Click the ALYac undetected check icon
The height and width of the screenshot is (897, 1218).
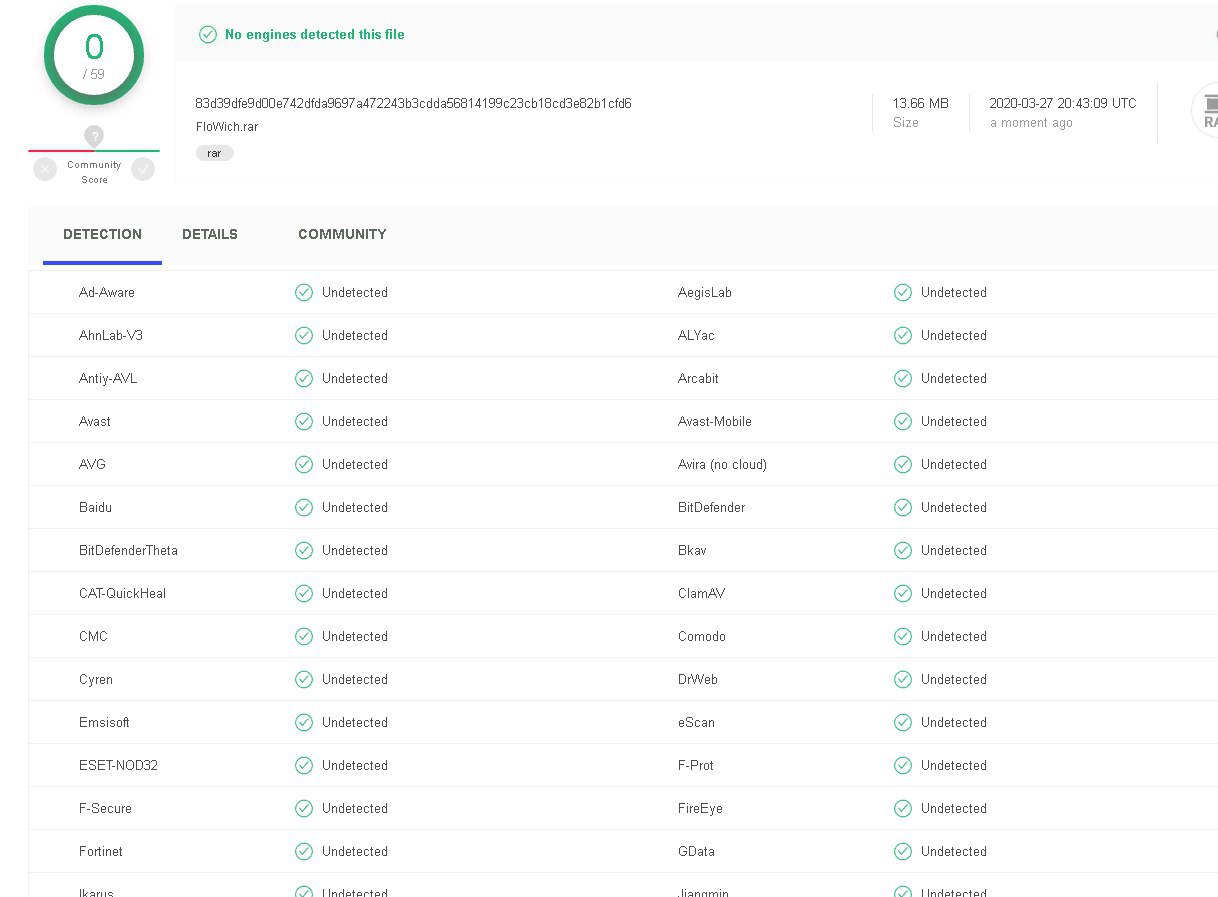[x=903, y=335]
